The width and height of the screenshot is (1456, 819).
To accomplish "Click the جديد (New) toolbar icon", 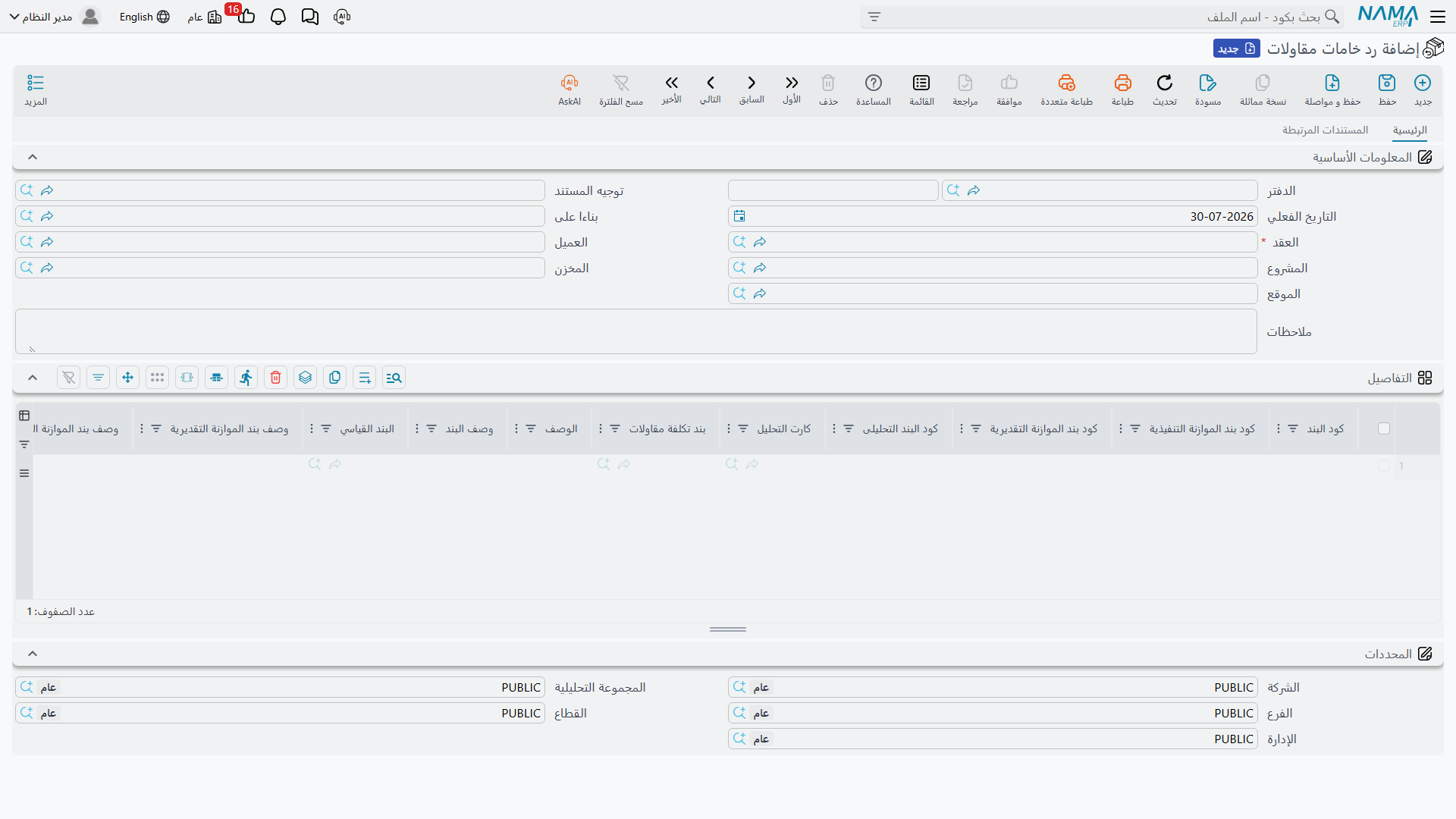I will [x=1423, y=83].
